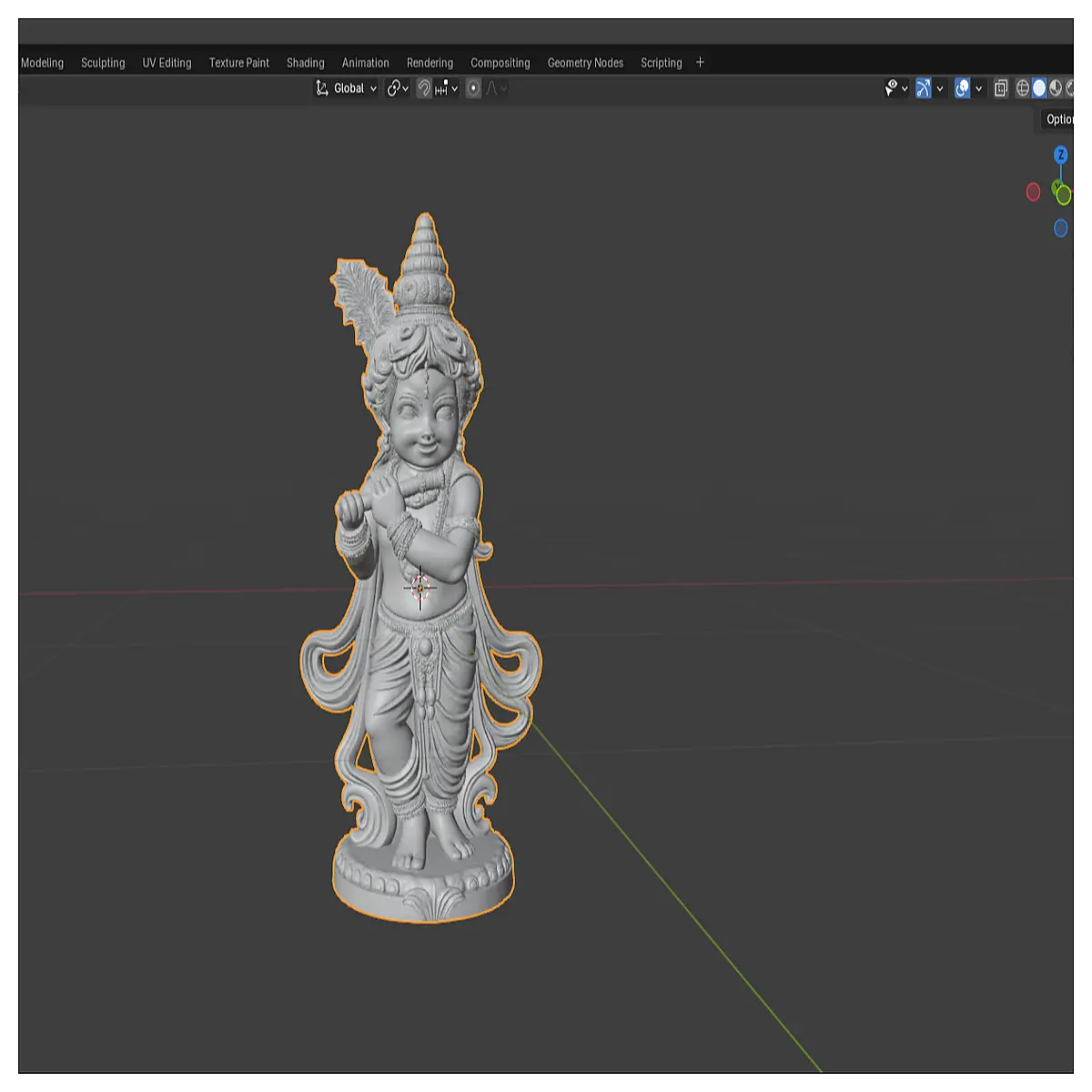Switch to solid viewport shading
Image resolution: width=1092 pixels, height=1092 pixels.
pyautogui.click(x=1039, y=88)
